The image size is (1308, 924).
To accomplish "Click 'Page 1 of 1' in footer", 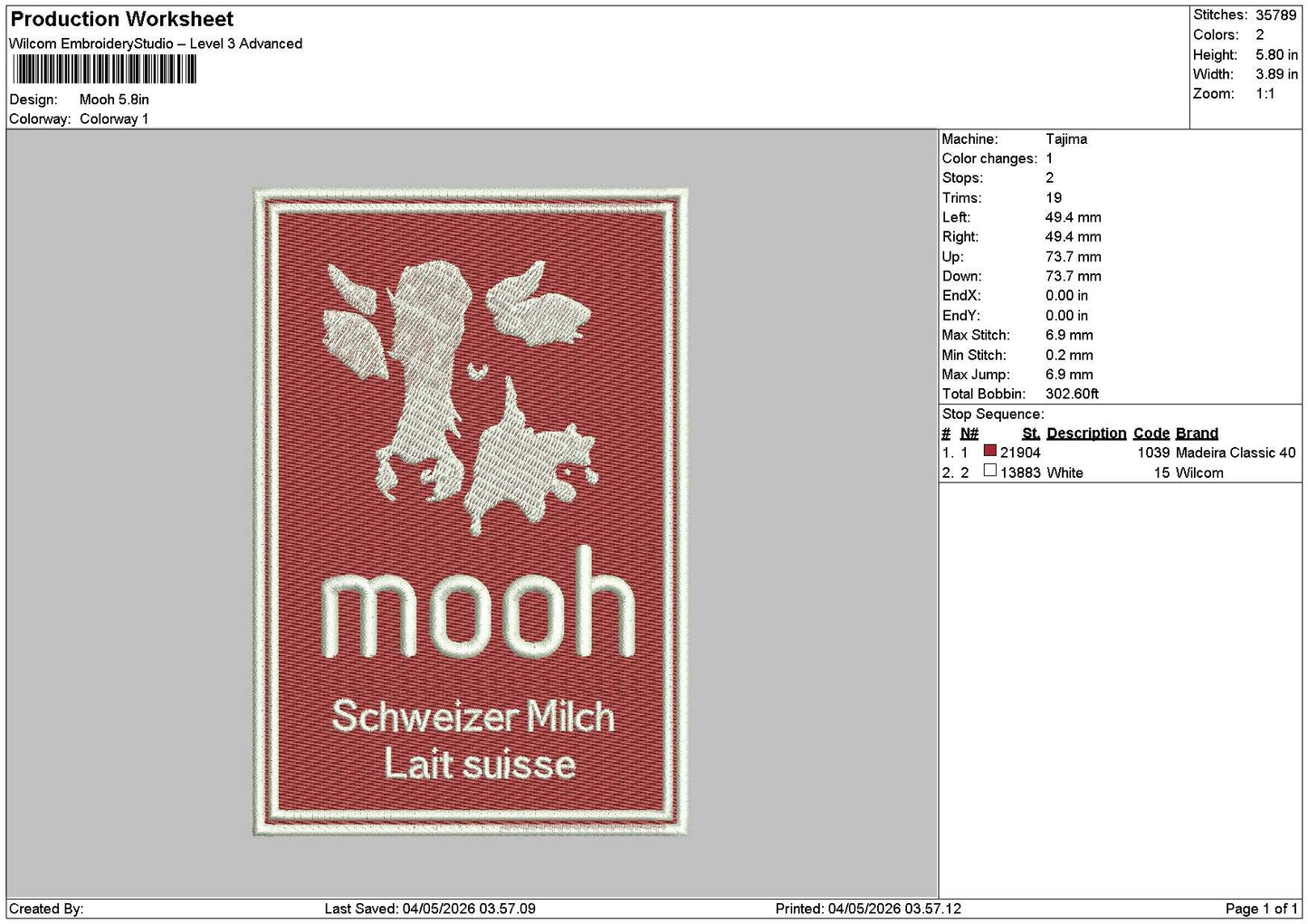I will pos(1261,909).
